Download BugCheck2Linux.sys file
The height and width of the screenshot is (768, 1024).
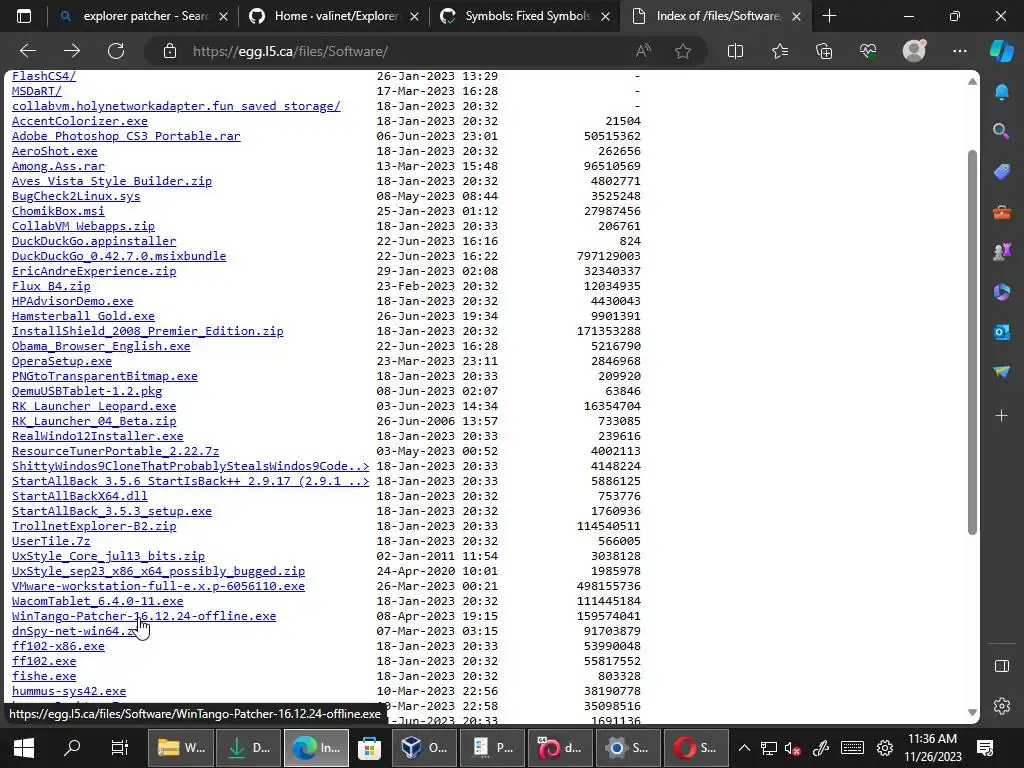click(x=76, y=196)
